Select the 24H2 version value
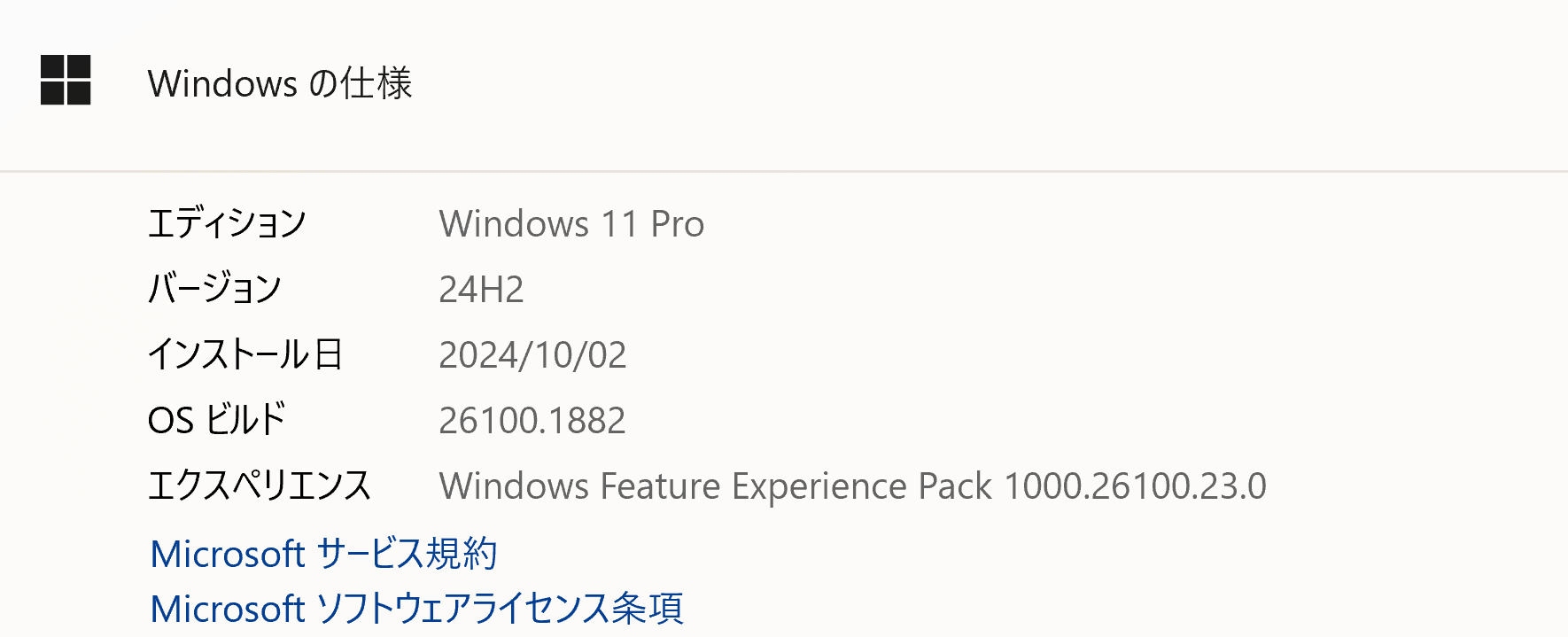 tap(481, 290)
